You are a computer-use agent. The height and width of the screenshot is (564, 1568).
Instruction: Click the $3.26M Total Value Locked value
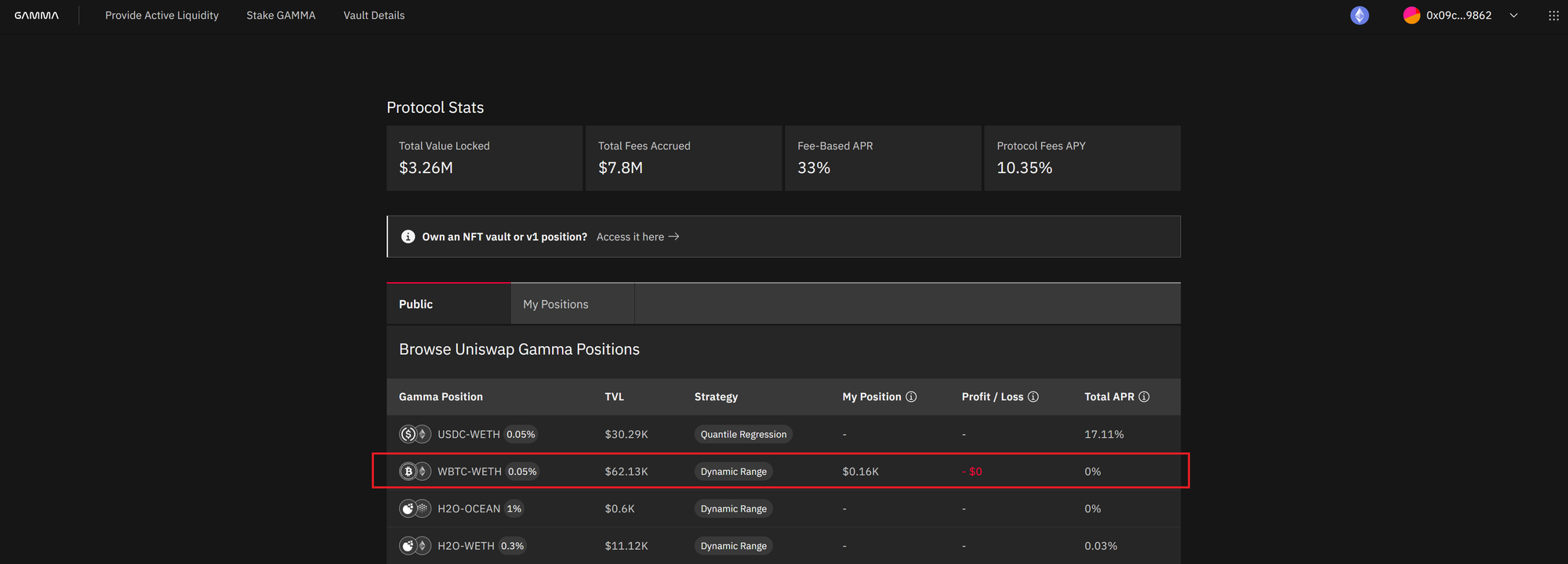point(426,168)
